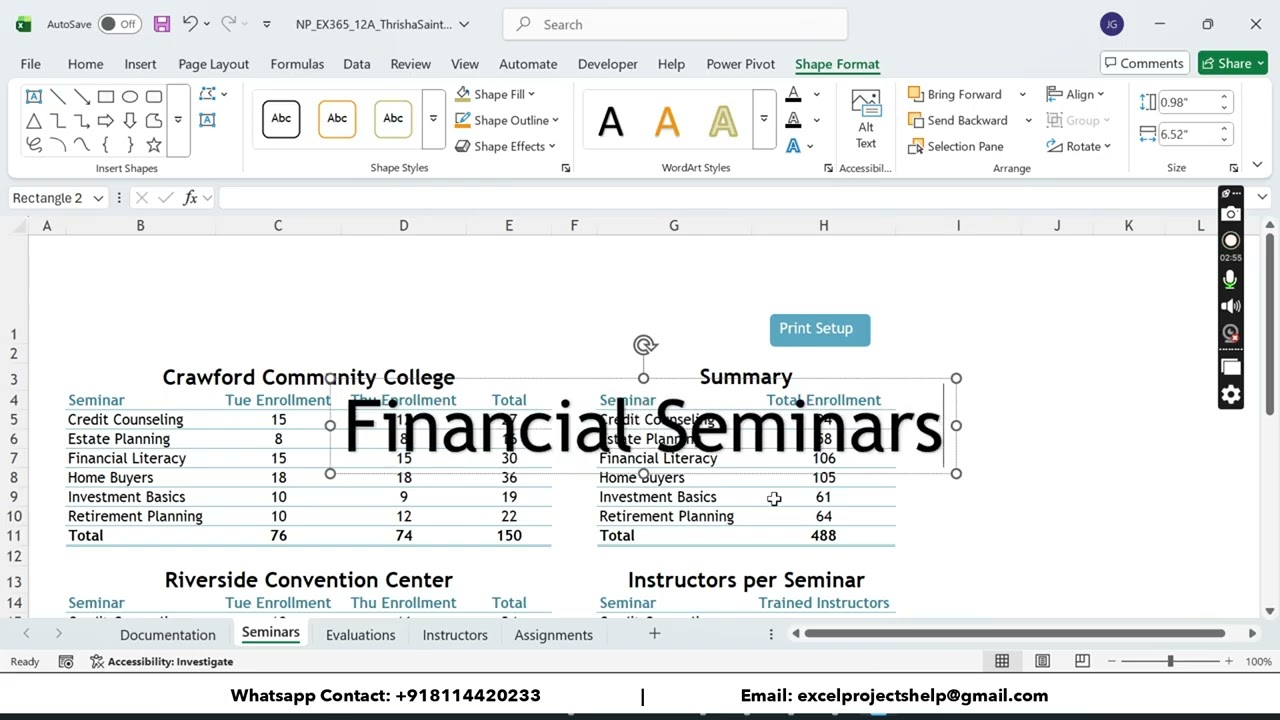Open the Bring Forward dropdown arrow
The image size is (1280, 720).
1022,94
